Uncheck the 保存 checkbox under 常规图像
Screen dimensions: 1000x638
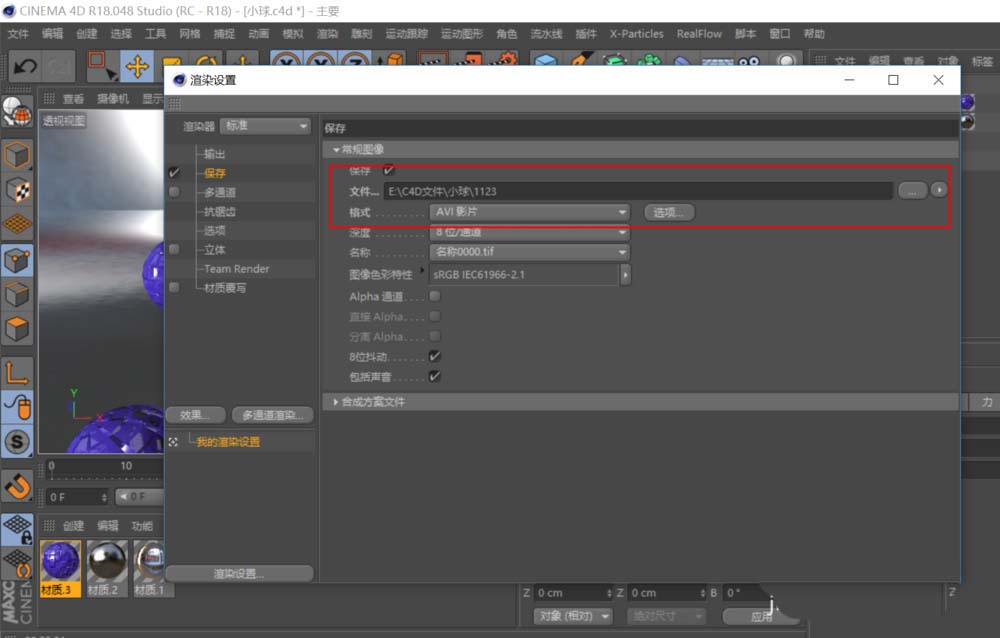388,170
